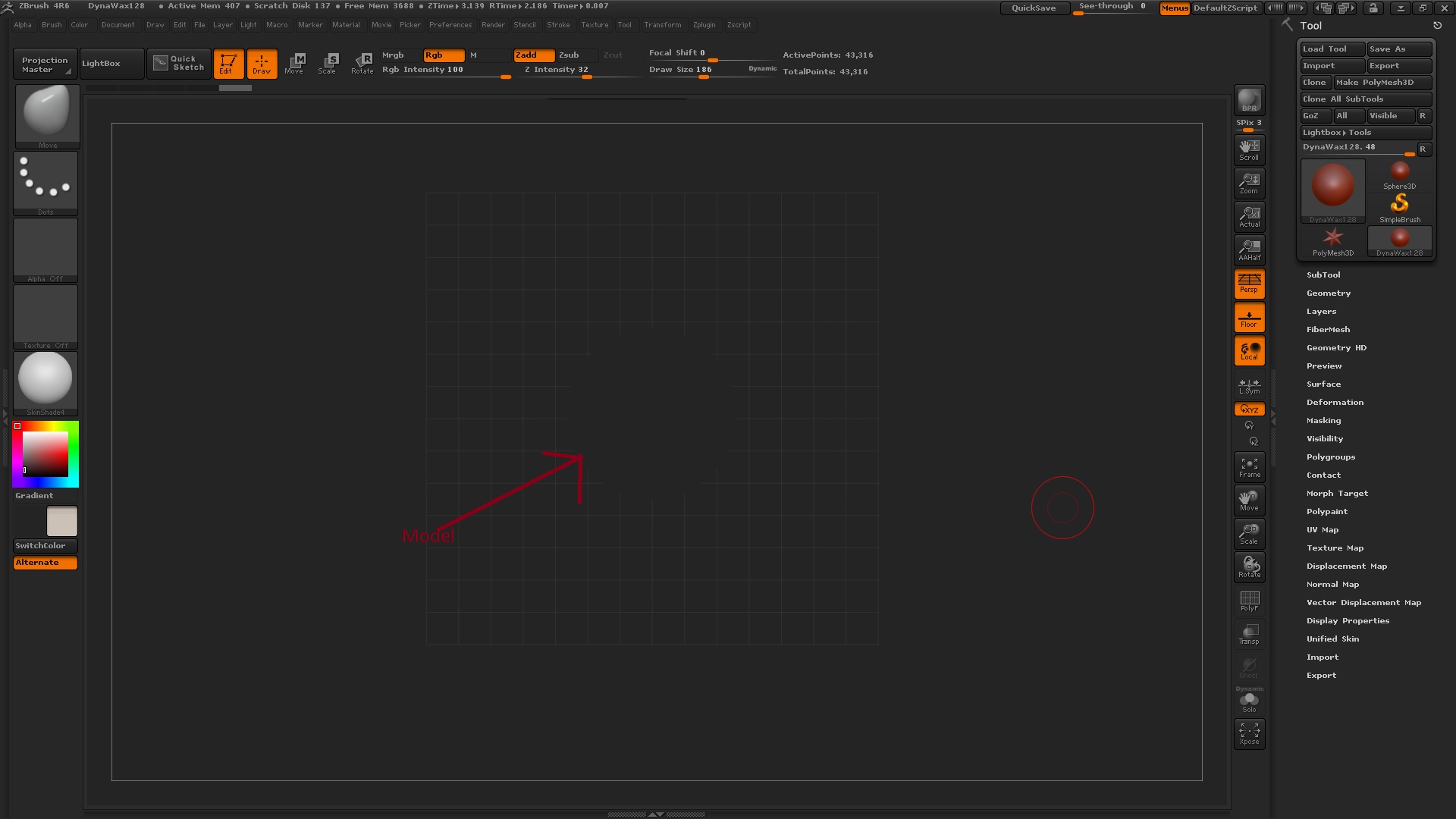
Task: Open the Xpose tool icon
Action: pos(1249,733)
